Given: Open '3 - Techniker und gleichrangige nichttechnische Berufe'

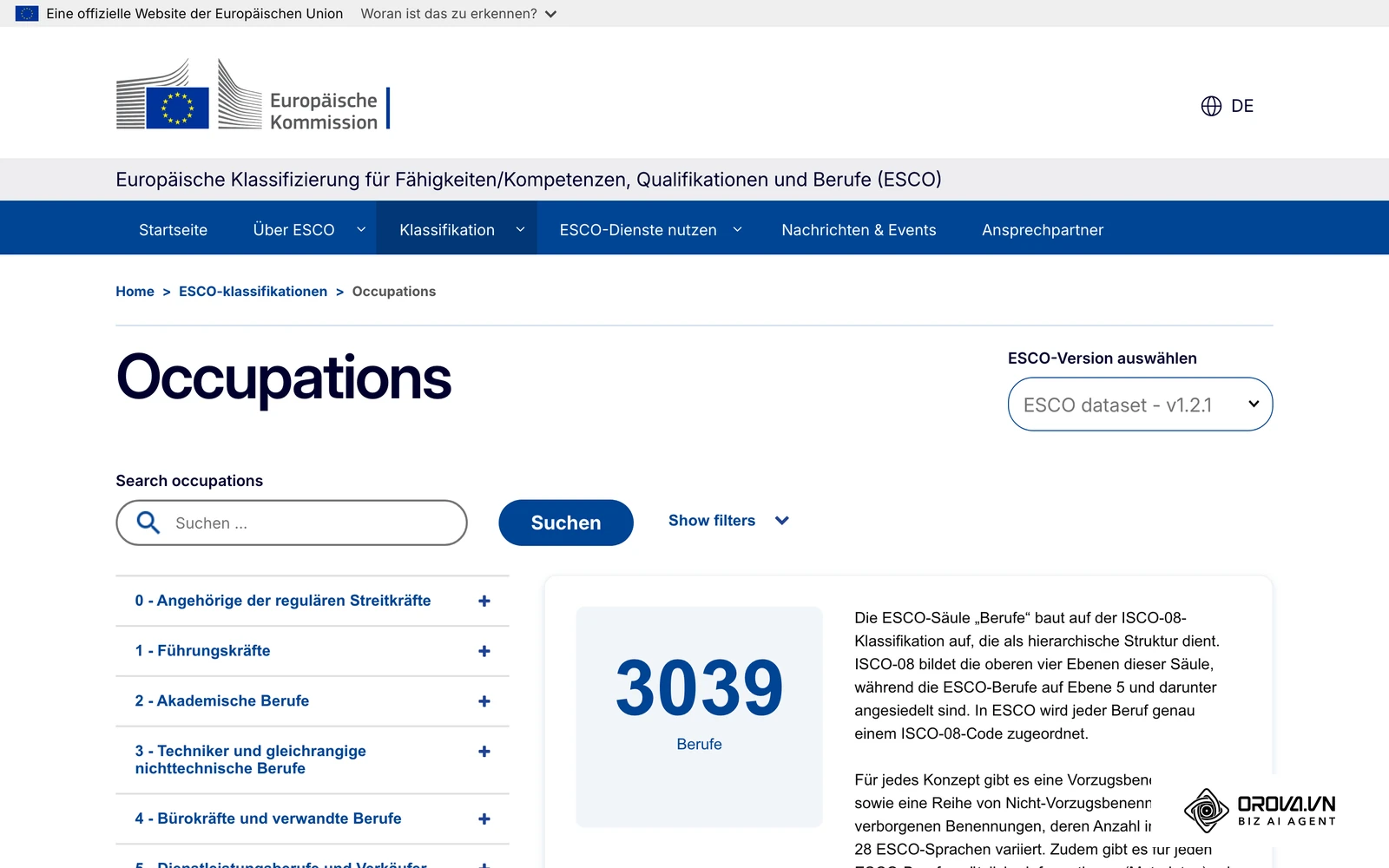Looking at the screenshot, I should (x=250, y=759).
